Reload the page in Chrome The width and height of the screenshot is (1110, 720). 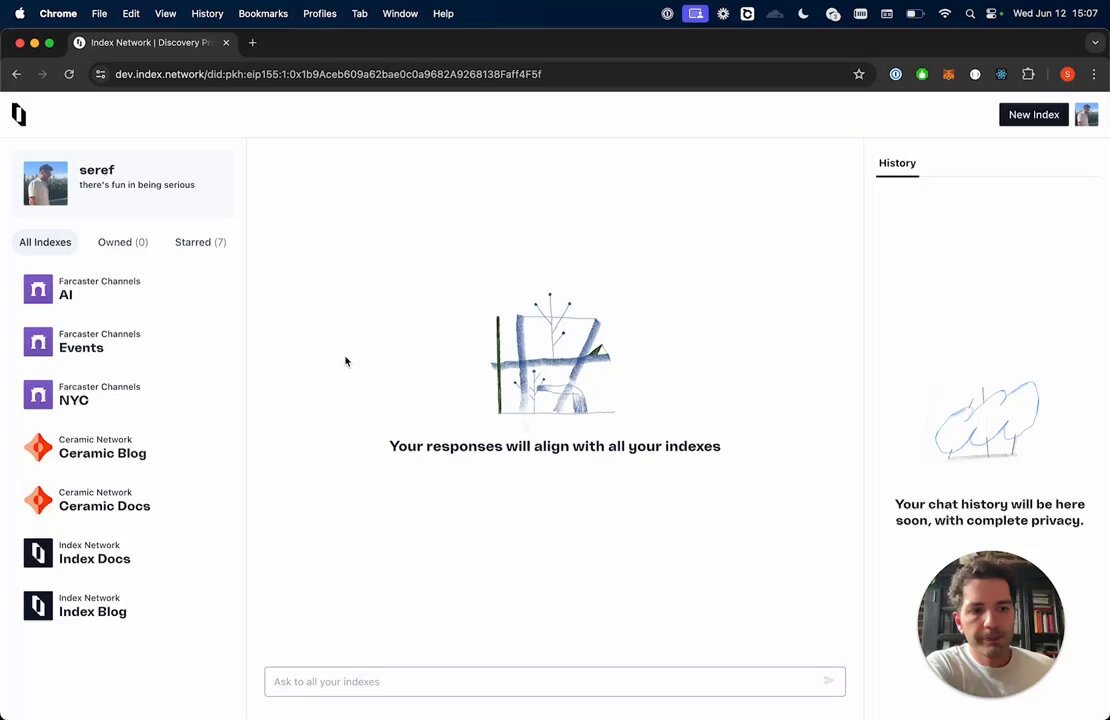click(69, 74)
